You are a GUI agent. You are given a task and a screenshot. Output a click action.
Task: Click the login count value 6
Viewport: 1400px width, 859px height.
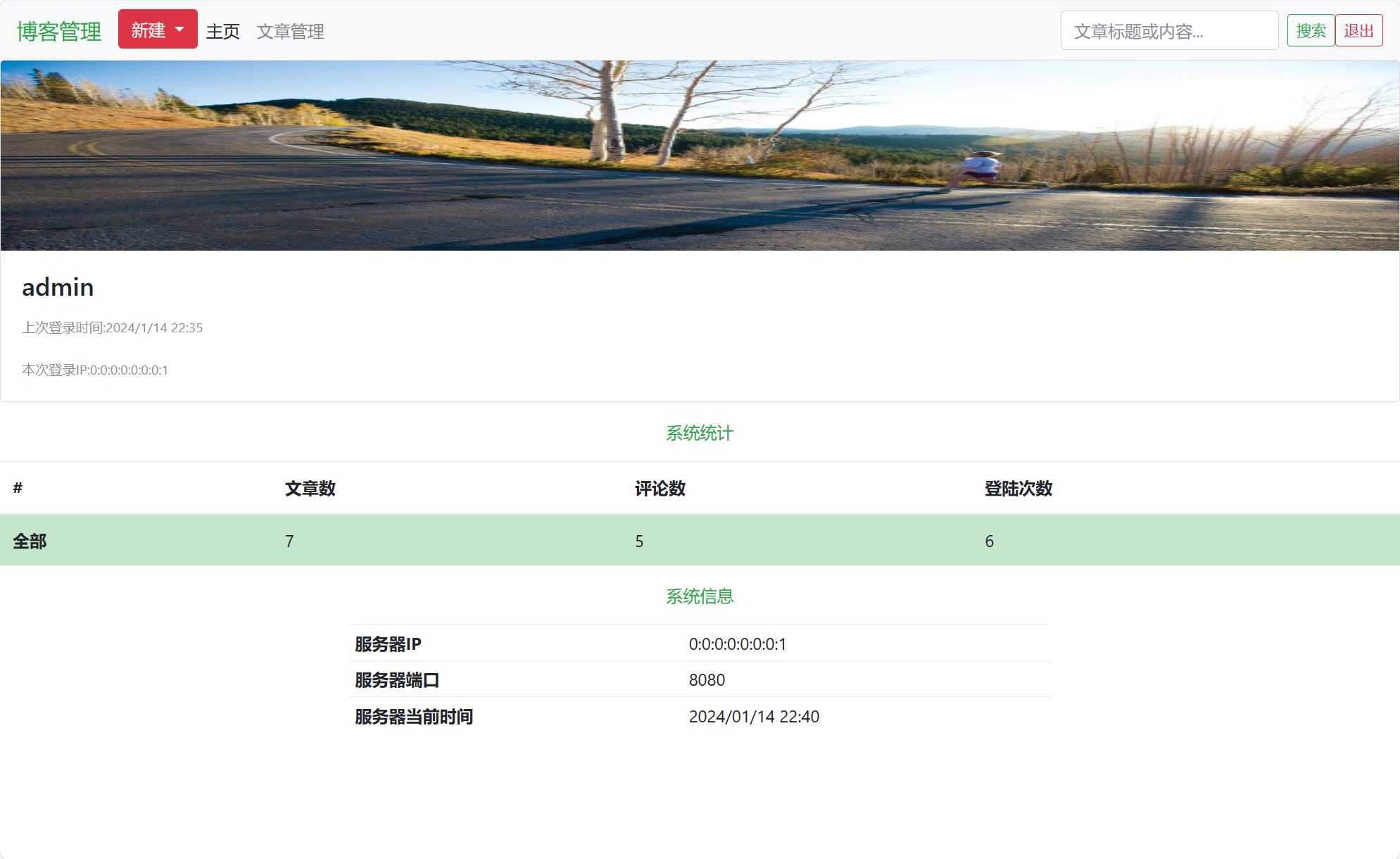[x=990, y=541]
